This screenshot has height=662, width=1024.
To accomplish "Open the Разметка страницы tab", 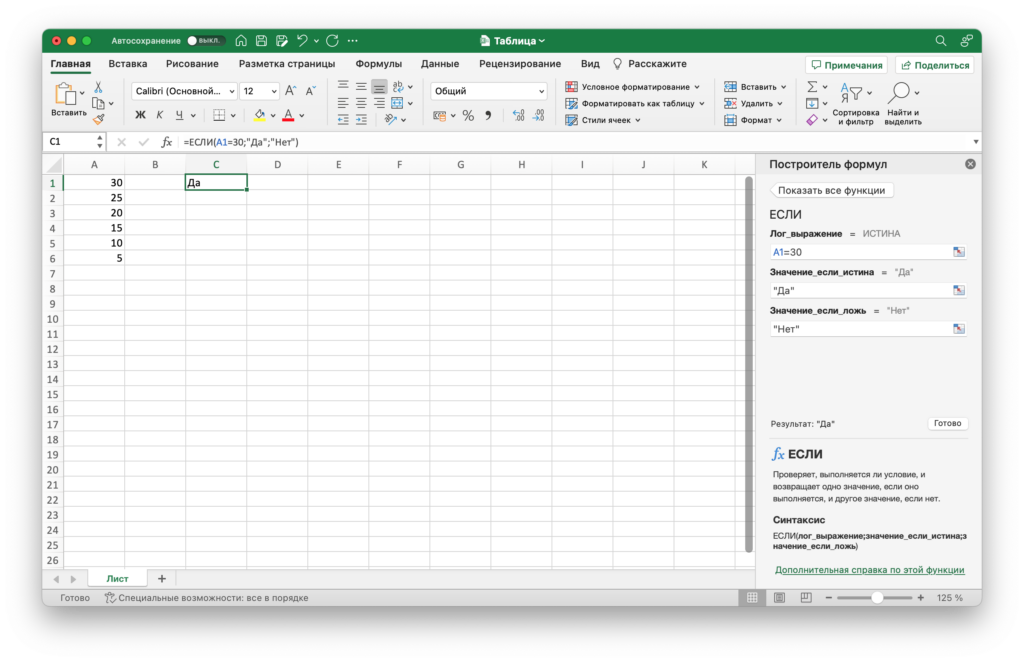I will coord(287,63).
